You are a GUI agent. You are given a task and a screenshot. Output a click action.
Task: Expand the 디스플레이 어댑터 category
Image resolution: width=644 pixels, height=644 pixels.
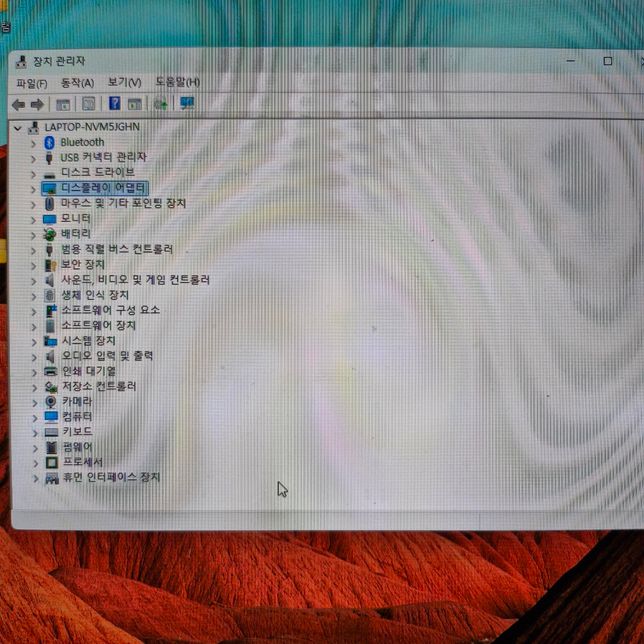pyautogui.click(x=33, y=188)
